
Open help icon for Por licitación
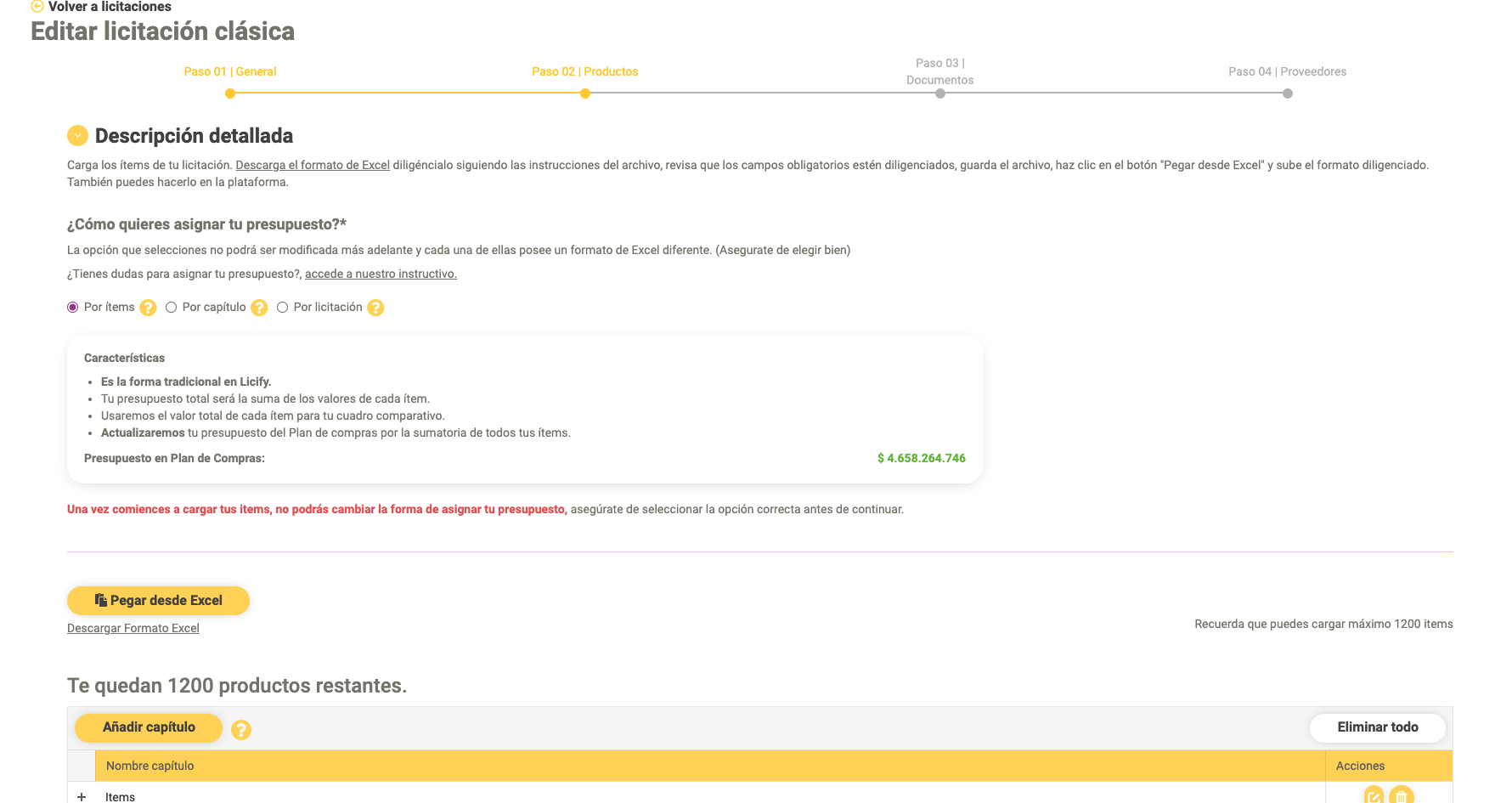coord(375,308)
